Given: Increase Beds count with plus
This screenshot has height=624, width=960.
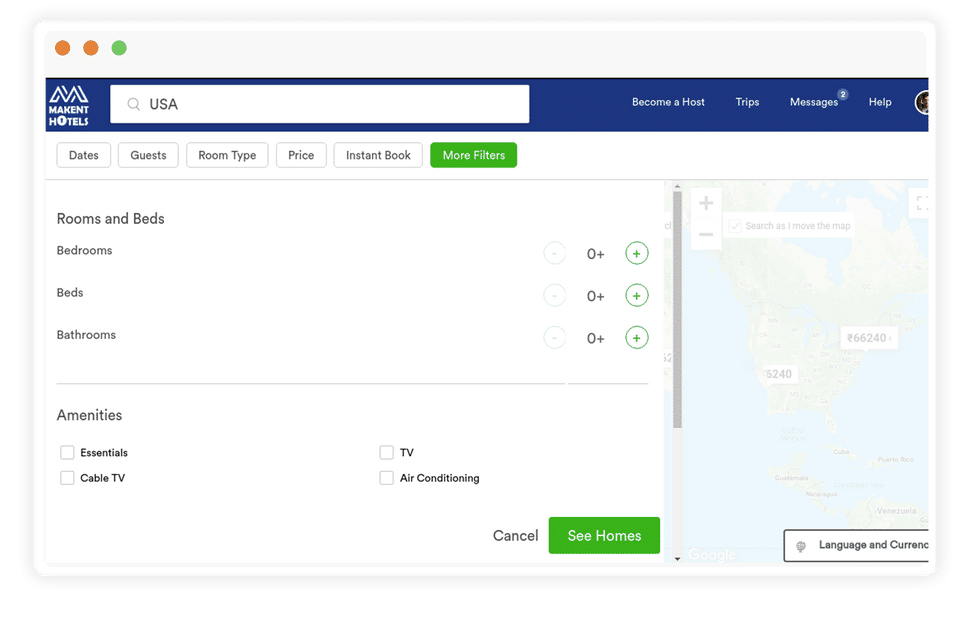Looking at the screenshot, I should pos(637,296).
